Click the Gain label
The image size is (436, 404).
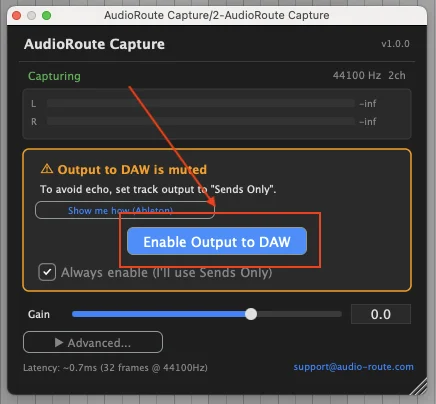(39, 314)
